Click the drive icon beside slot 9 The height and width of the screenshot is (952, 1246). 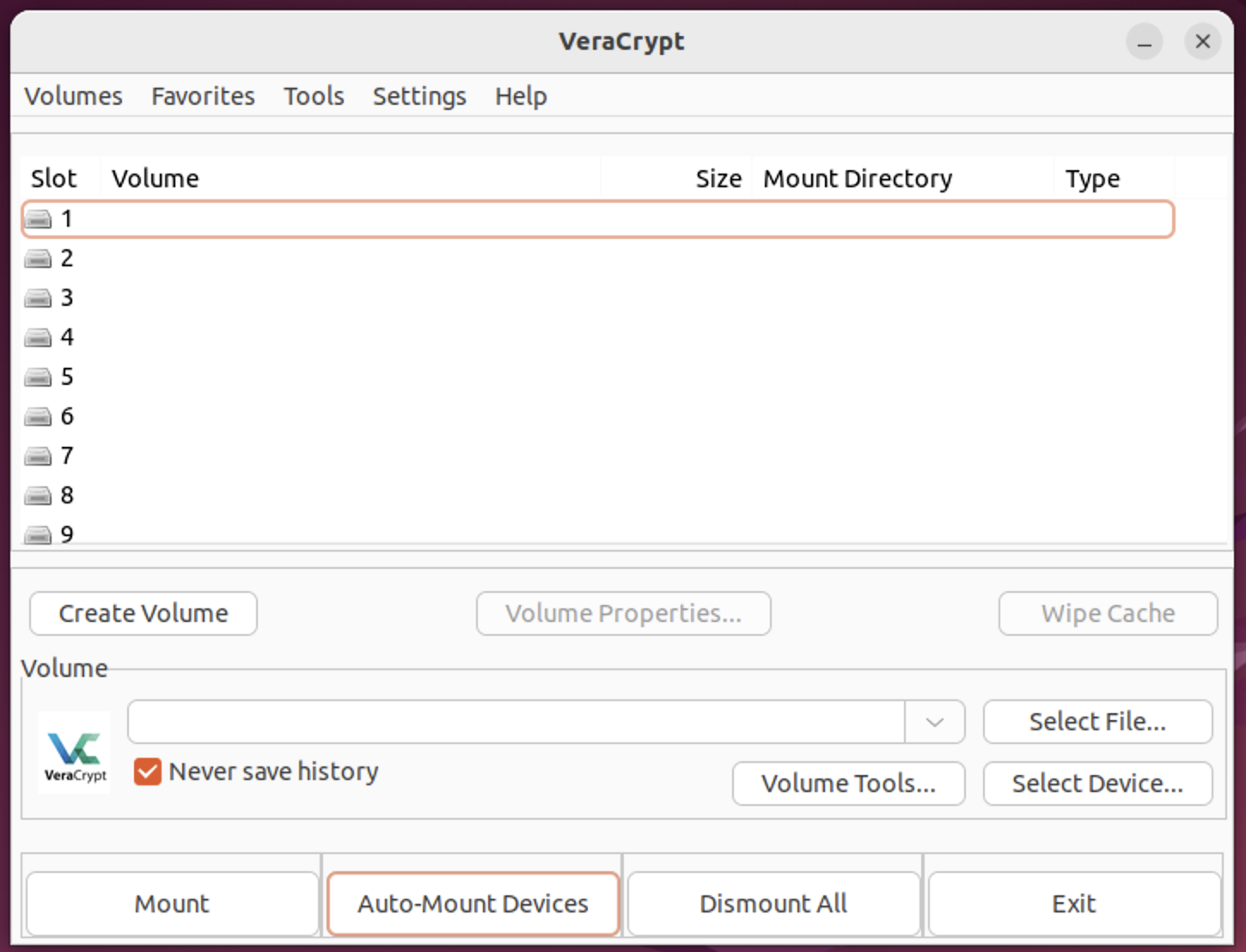(38, 534)
